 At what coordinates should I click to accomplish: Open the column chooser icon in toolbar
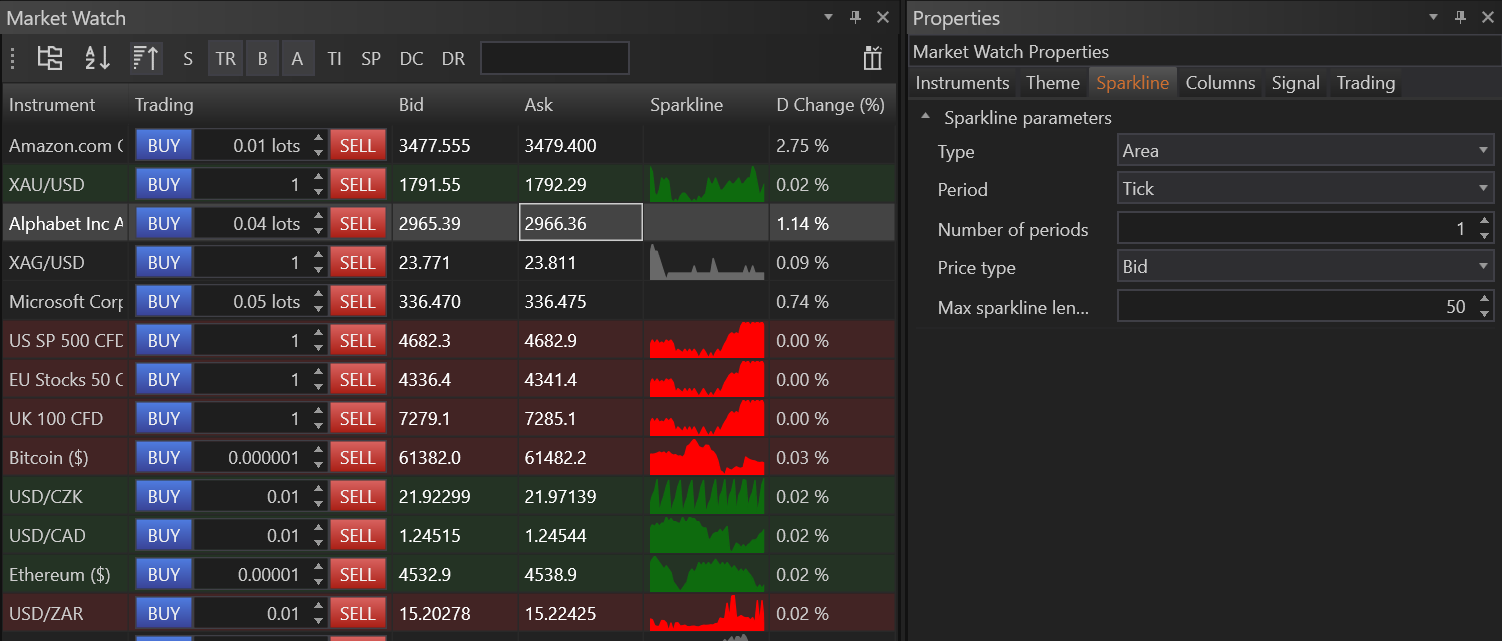(x=872, y=59)
